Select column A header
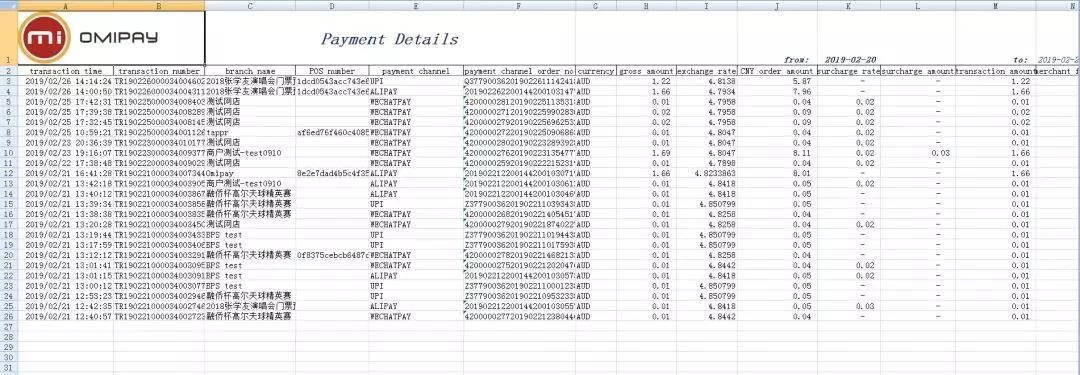The width and height of the screenshot is (1080, 375). [65, 6]
